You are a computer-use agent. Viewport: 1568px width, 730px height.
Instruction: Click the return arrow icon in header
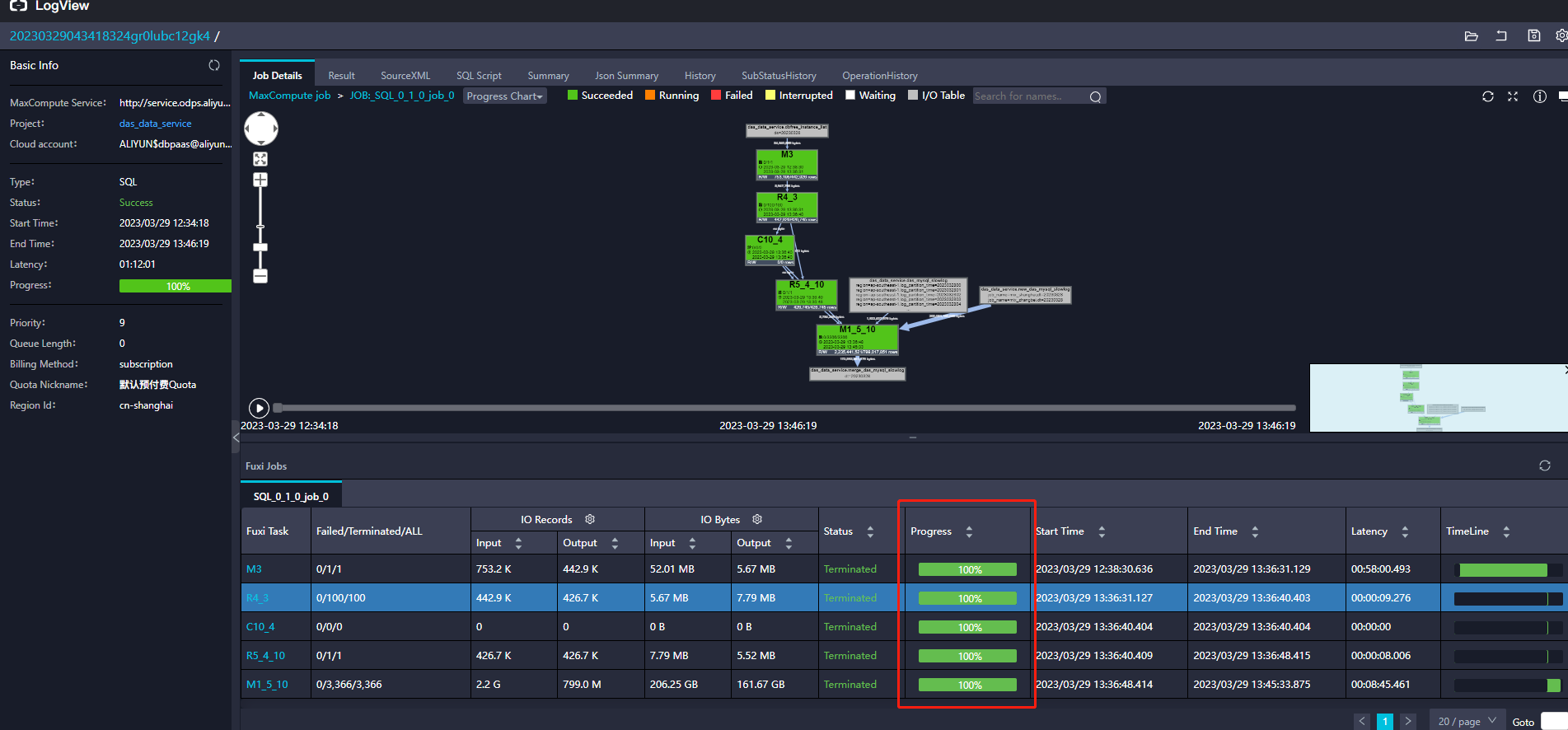click(x=1501, y=36)
